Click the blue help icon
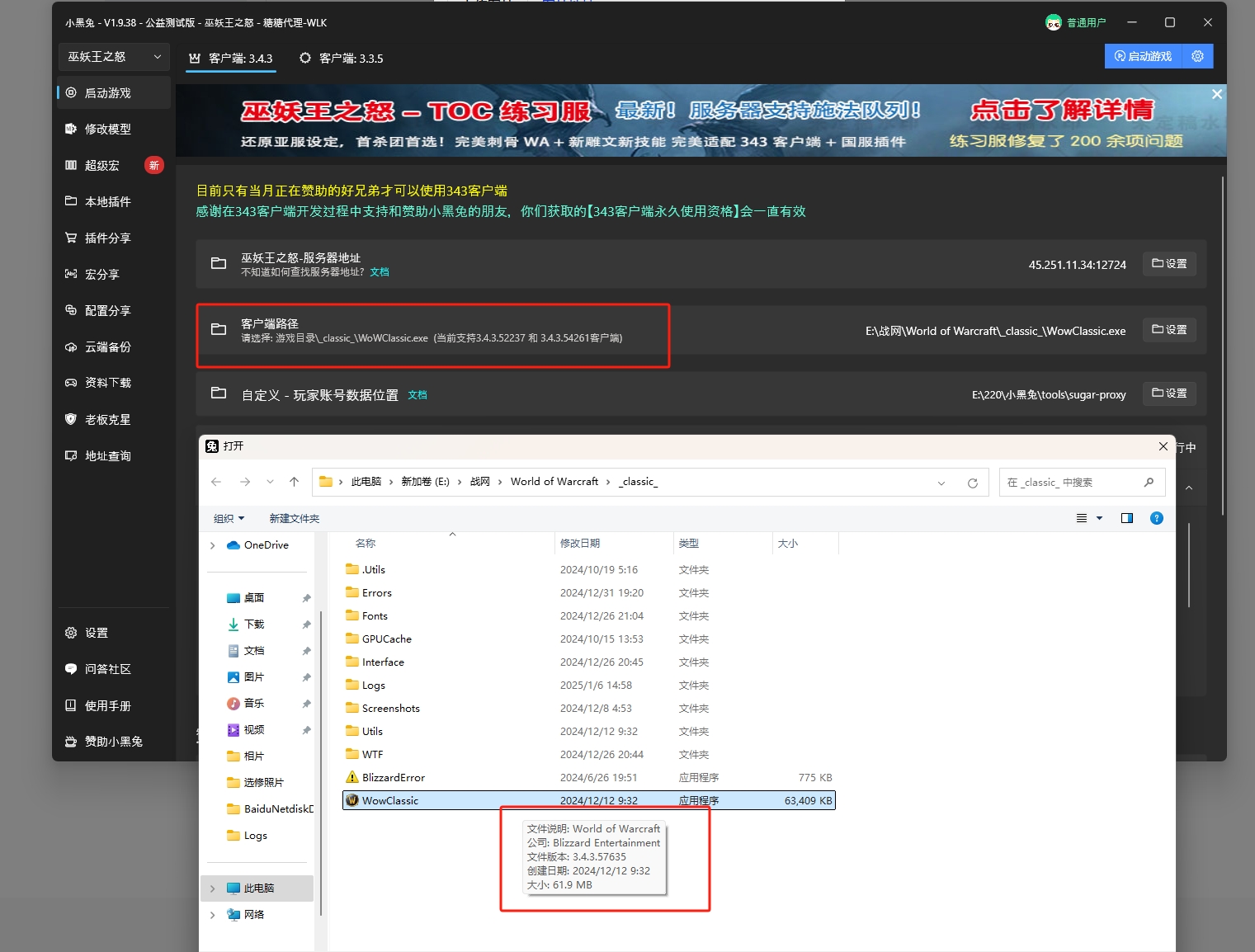Image resolution: width=1255 pixels, height=952 pixels. 1157,518
